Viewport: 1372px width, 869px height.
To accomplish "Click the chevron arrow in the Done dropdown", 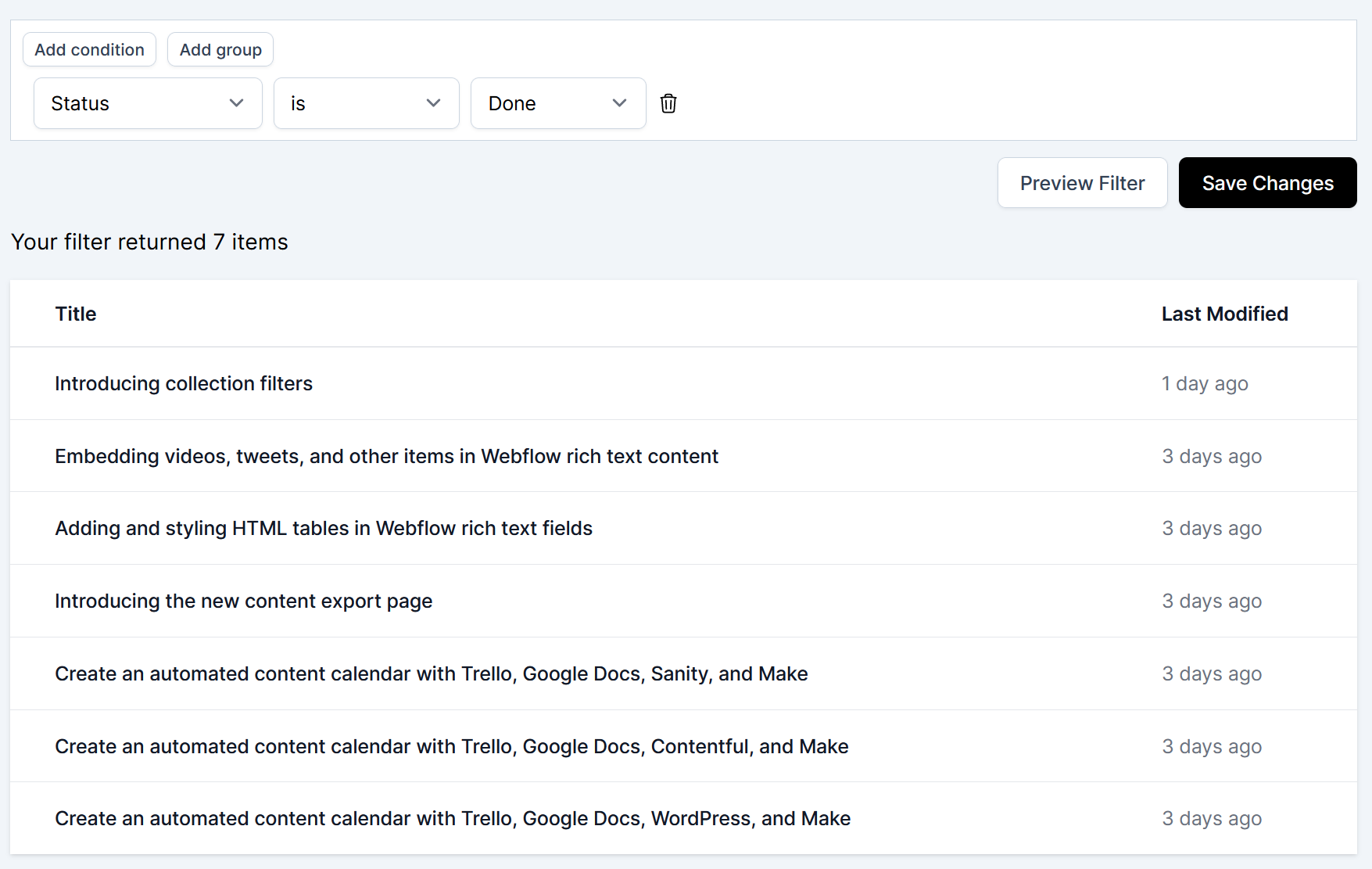I will tap(620, 103).
